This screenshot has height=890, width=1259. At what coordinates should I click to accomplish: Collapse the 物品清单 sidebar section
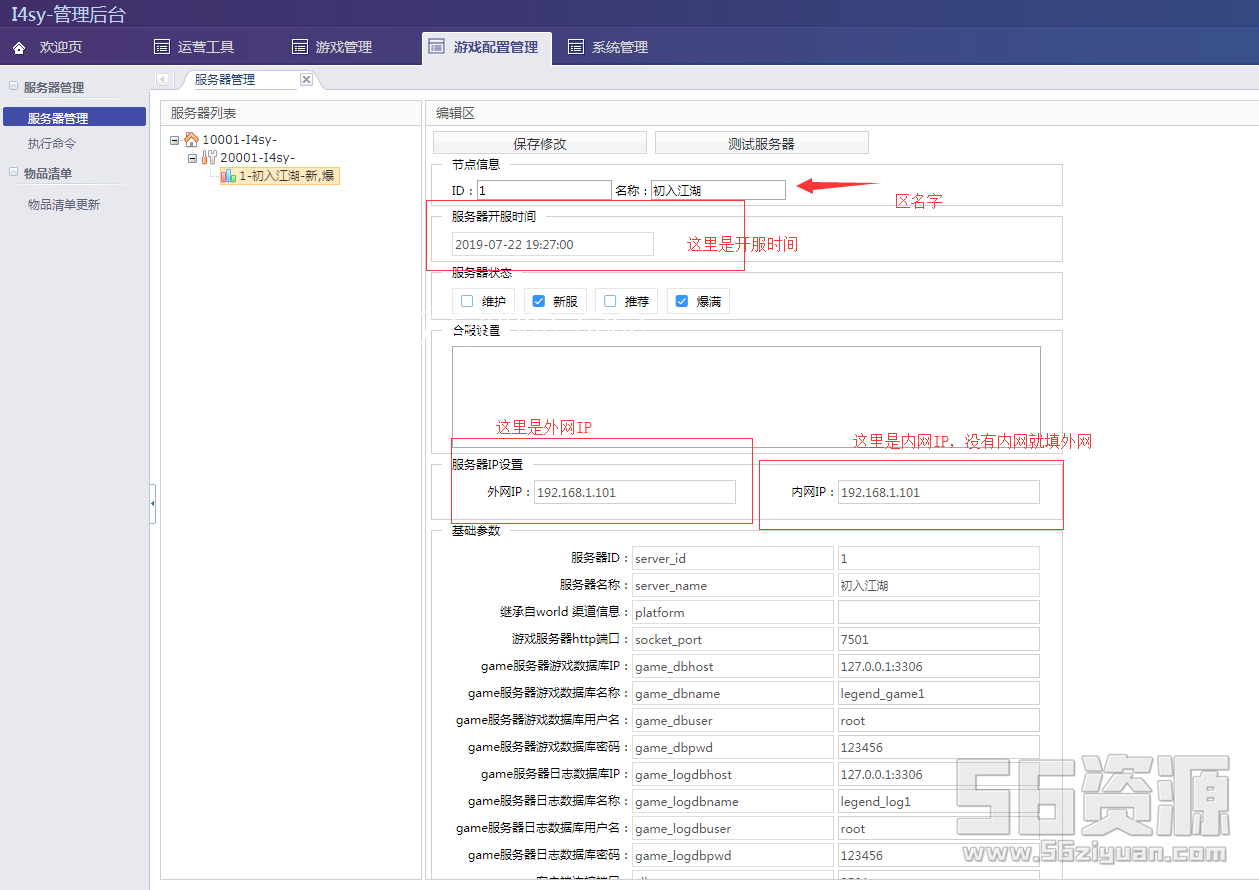(x=14, y=173)
